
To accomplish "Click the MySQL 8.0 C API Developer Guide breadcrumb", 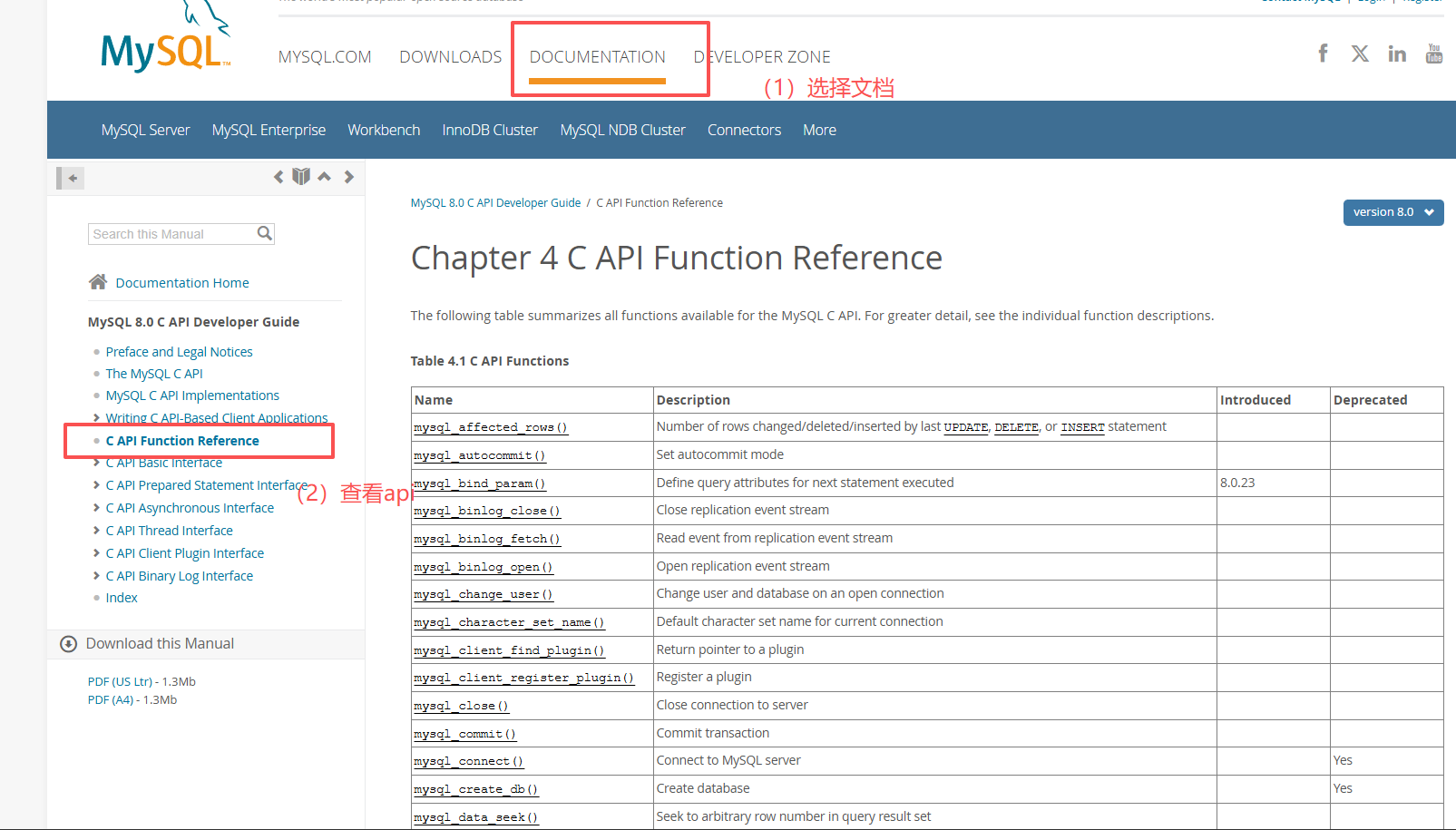I will pyautogui.click(x=495, y=203).
